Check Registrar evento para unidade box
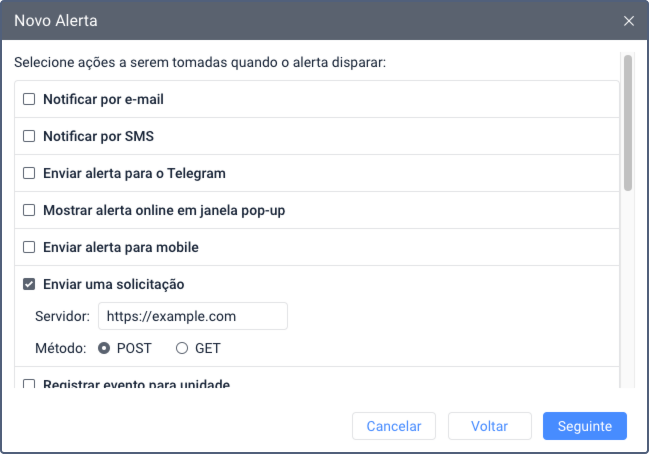 click(29, 384)
